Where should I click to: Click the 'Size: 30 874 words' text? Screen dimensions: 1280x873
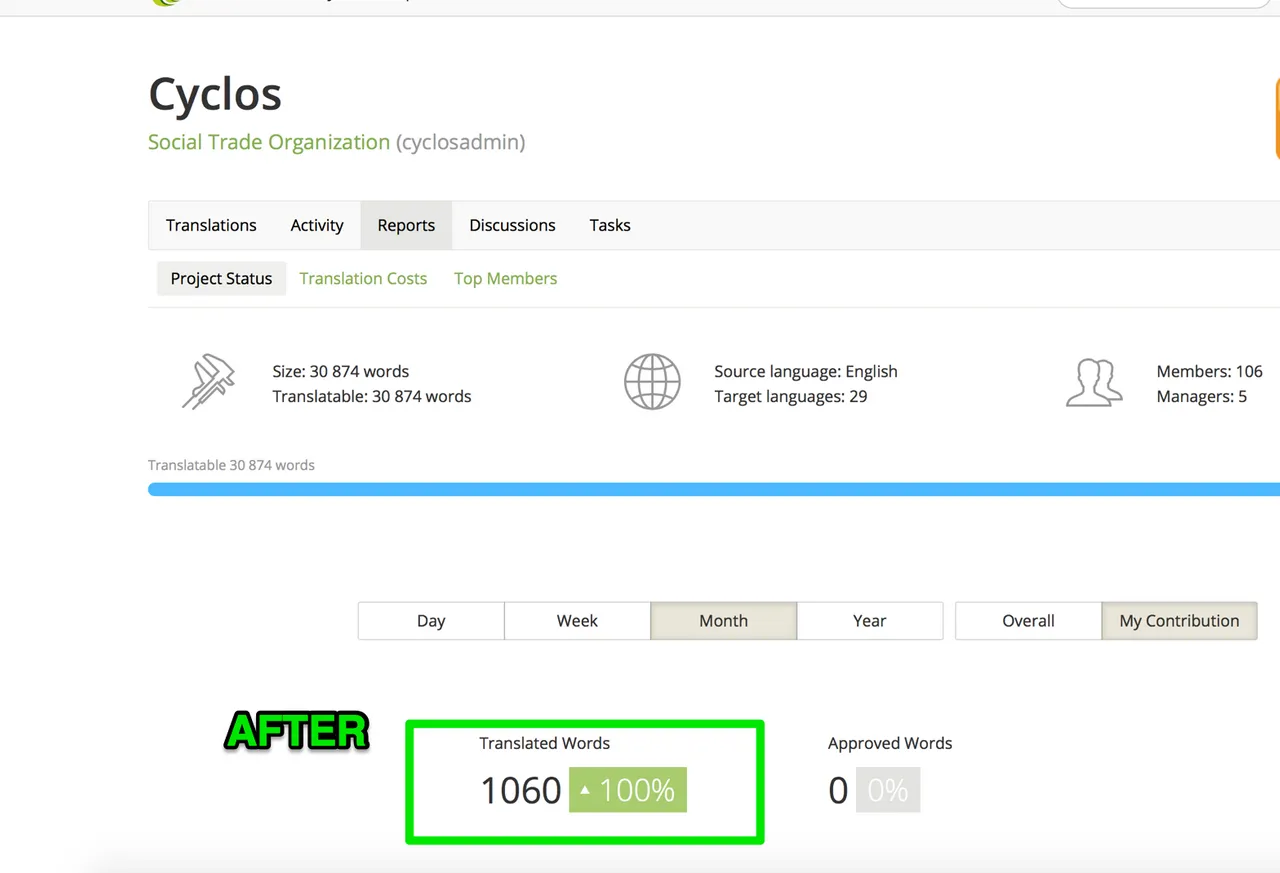click(341, 371)
